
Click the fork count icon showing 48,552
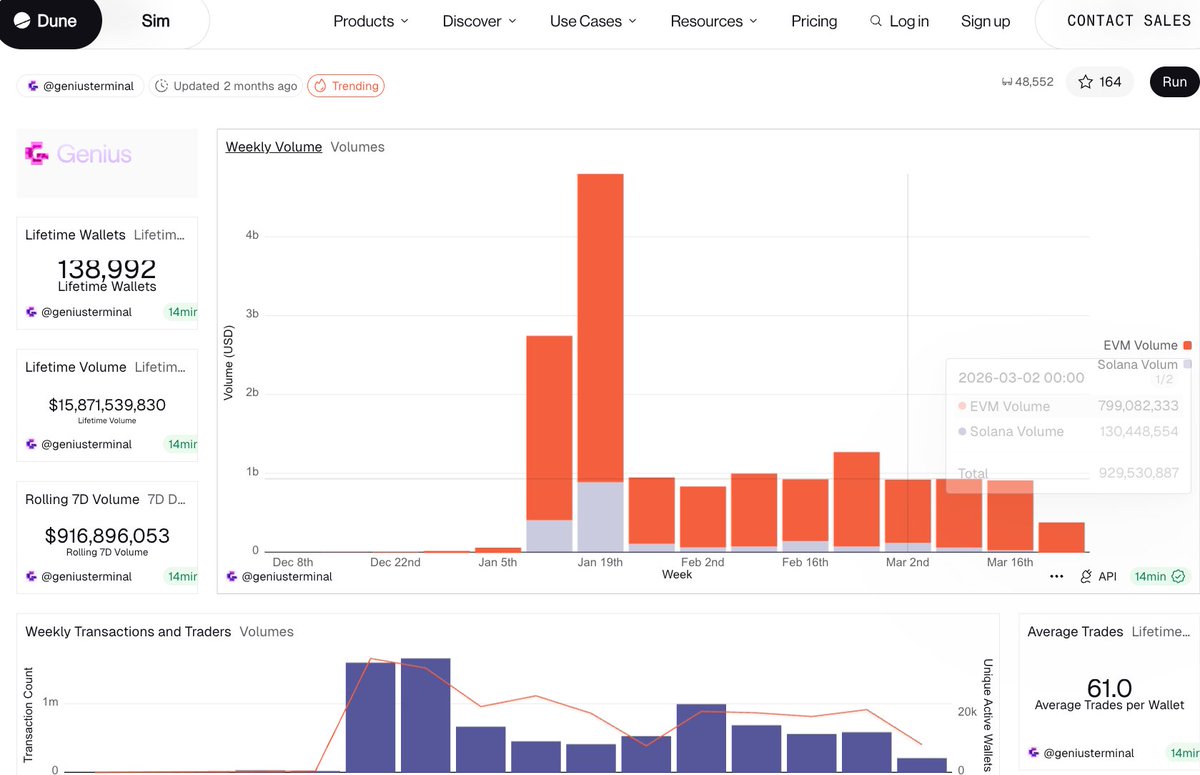coord(1007,82)
